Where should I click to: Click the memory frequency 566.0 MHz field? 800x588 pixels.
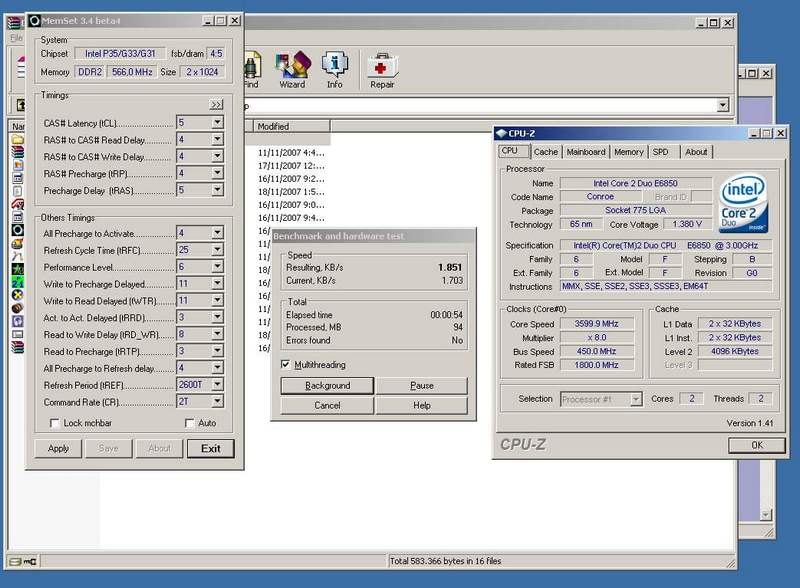click(132, 72)
